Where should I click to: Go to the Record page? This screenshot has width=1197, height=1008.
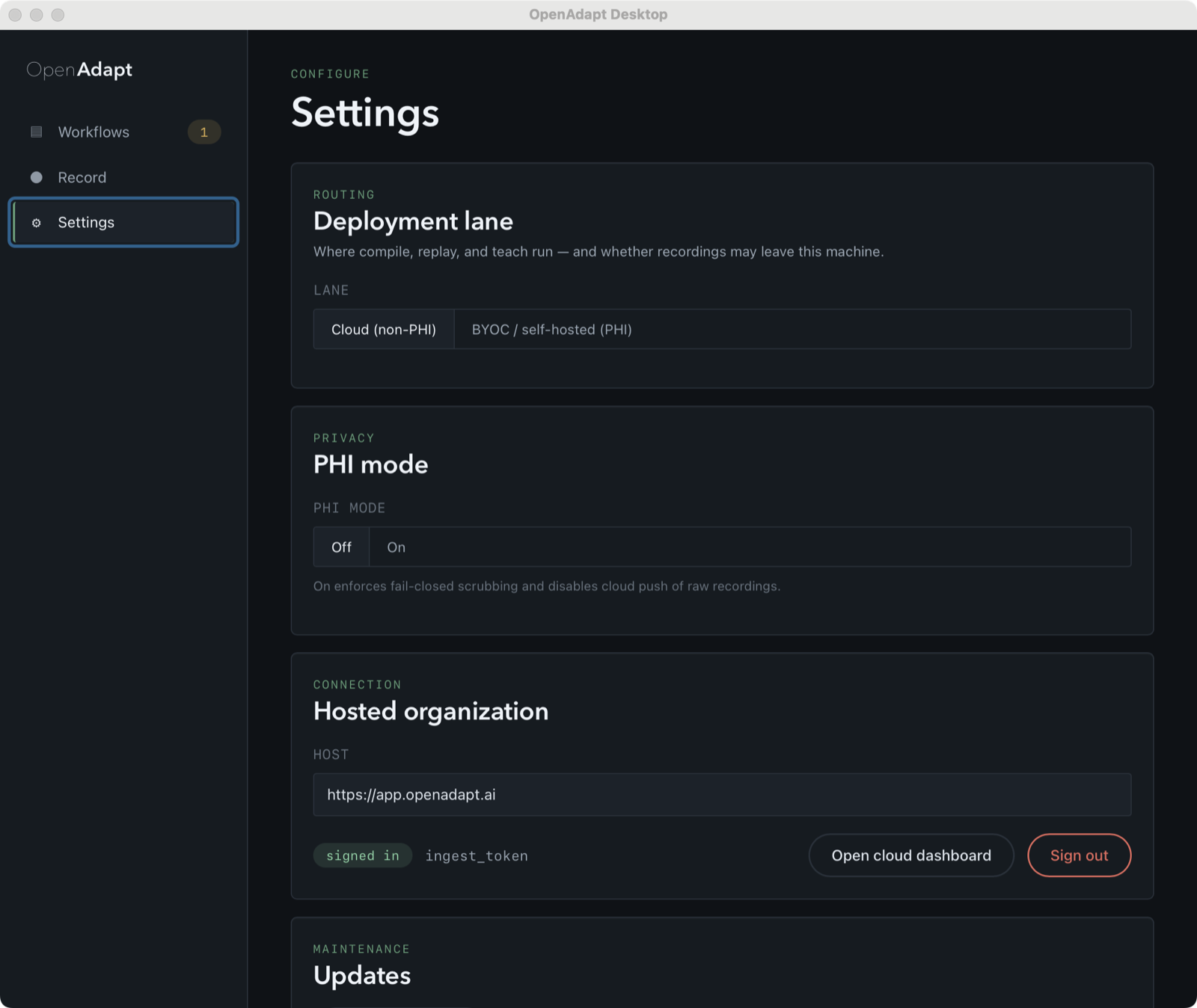pos(123,177)
